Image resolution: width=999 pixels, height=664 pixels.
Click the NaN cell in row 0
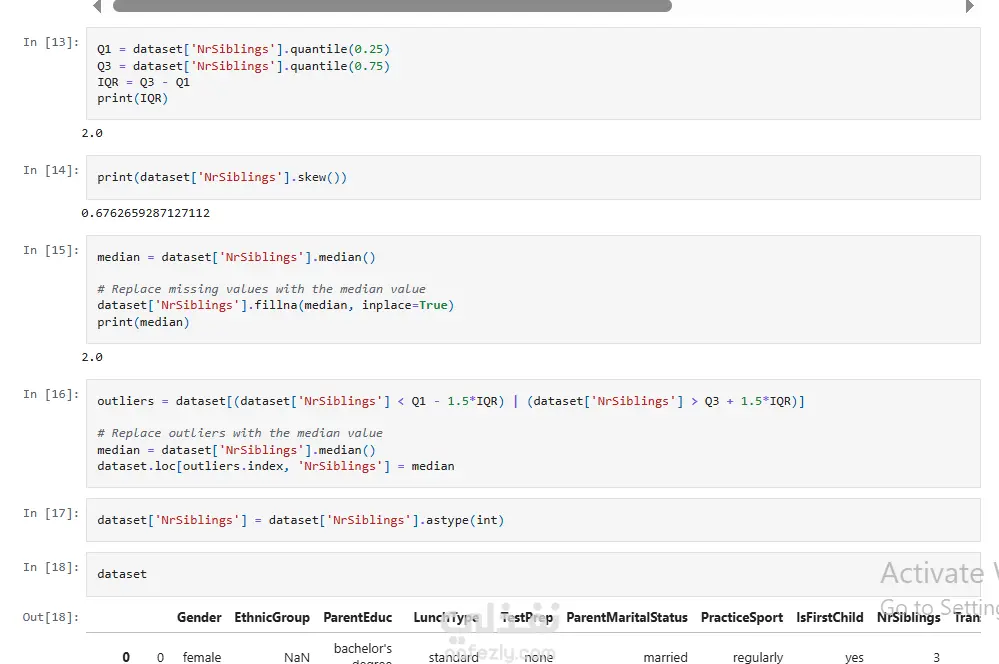[x=297, y=657]
